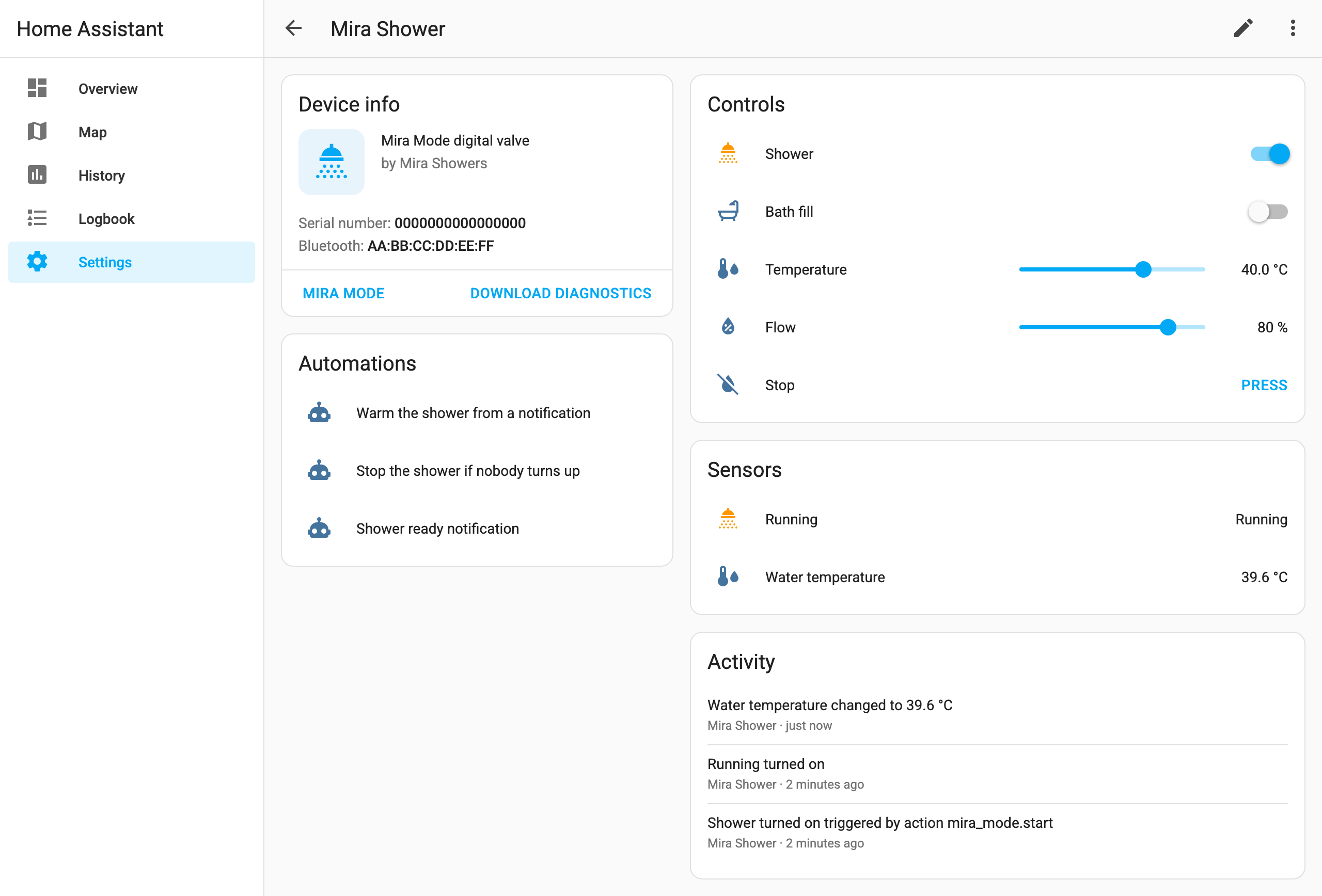
Task: Go back using the left arrow icon
Action: tap(293, 28)
